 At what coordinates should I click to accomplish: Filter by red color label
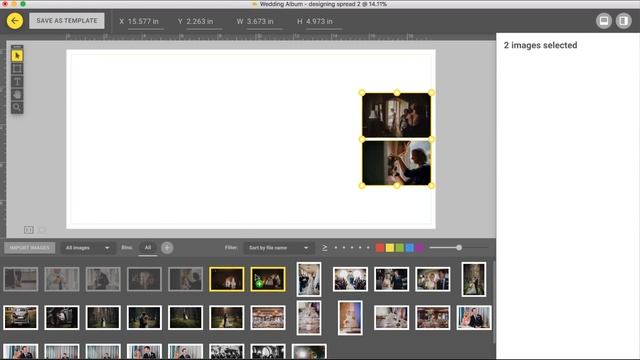(x=380, y=248)
